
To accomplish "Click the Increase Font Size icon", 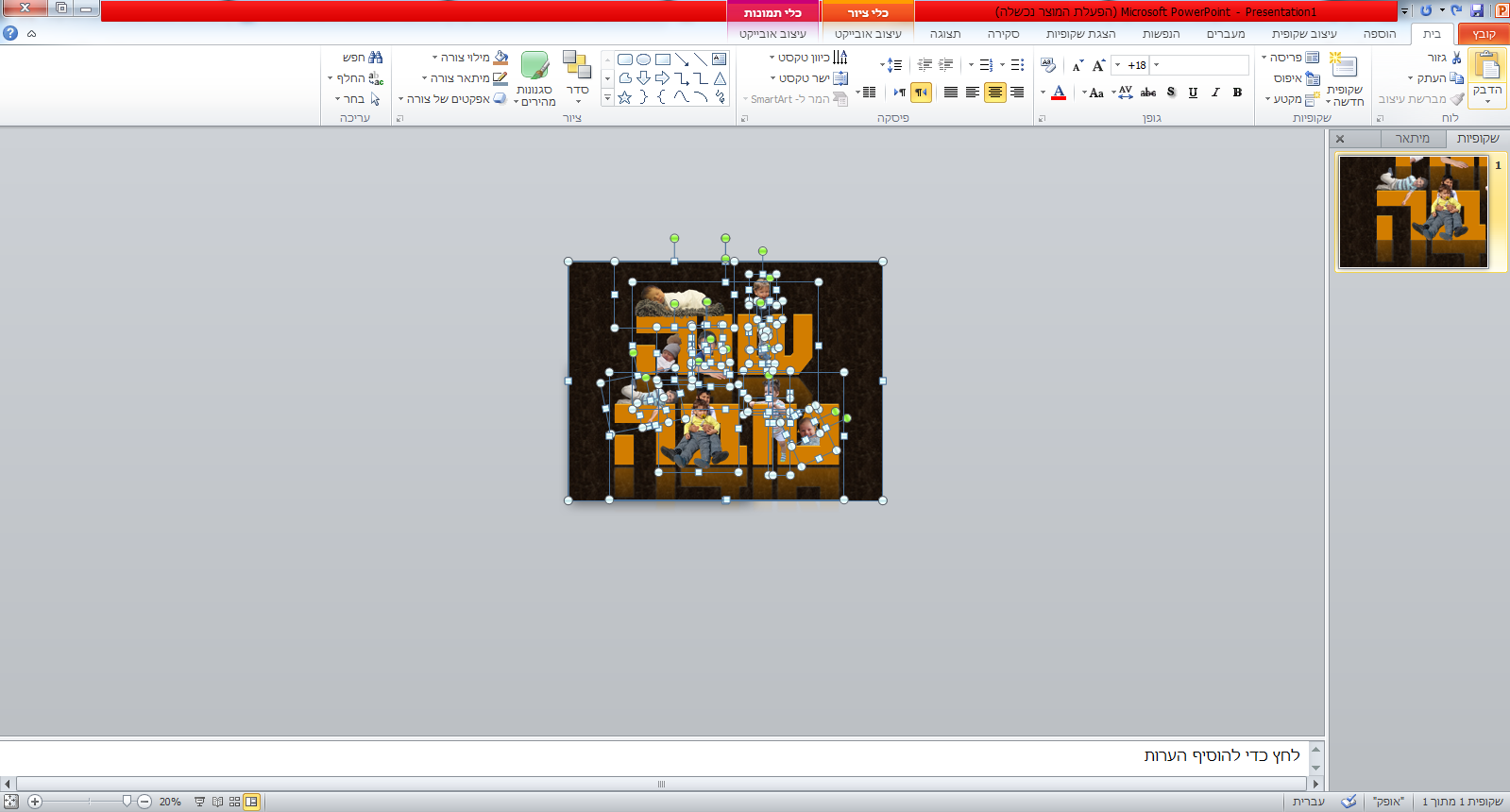I will 1098,65.
